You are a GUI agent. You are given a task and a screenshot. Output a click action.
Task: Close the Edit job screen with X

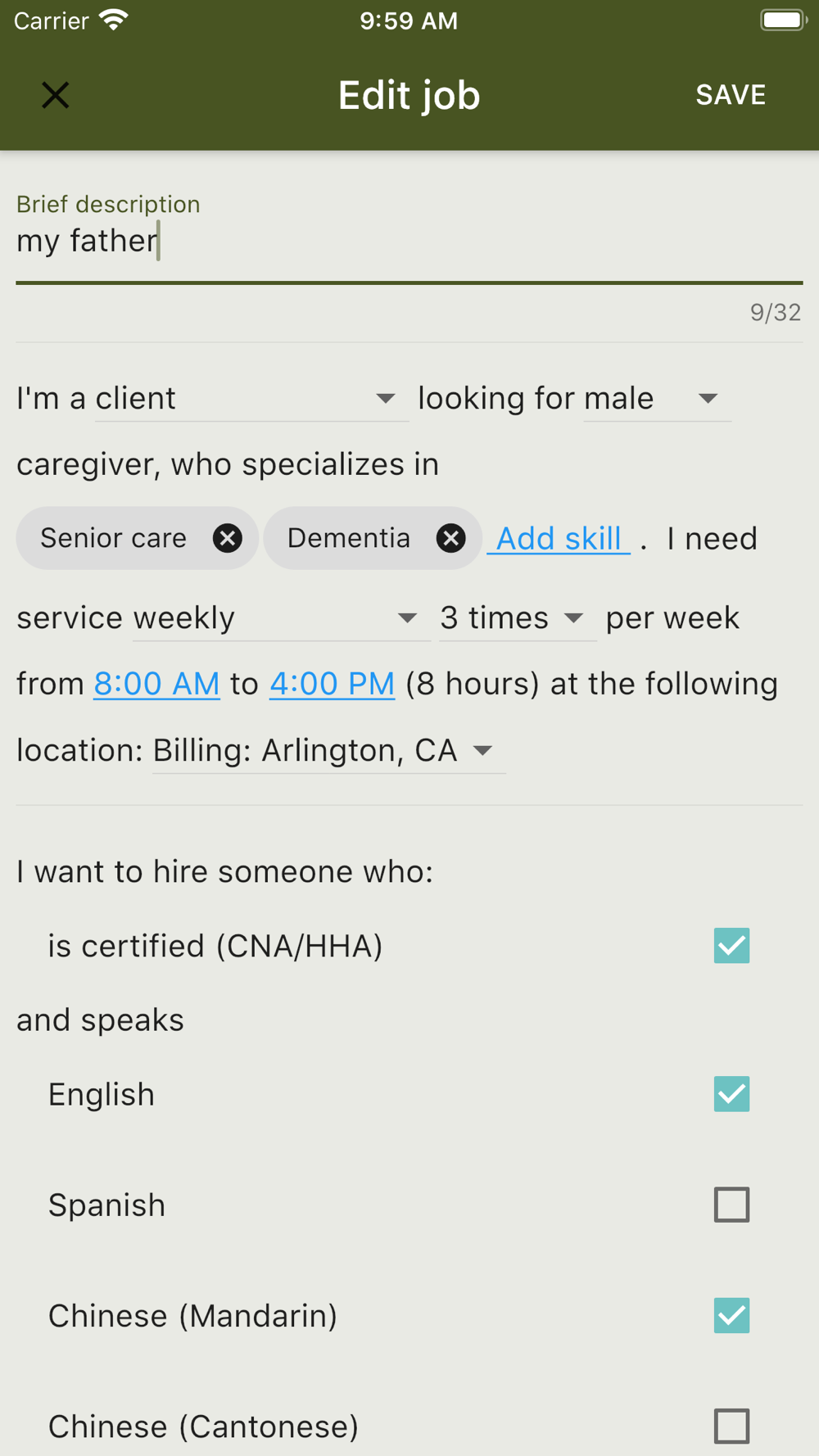tap(56, 95)
